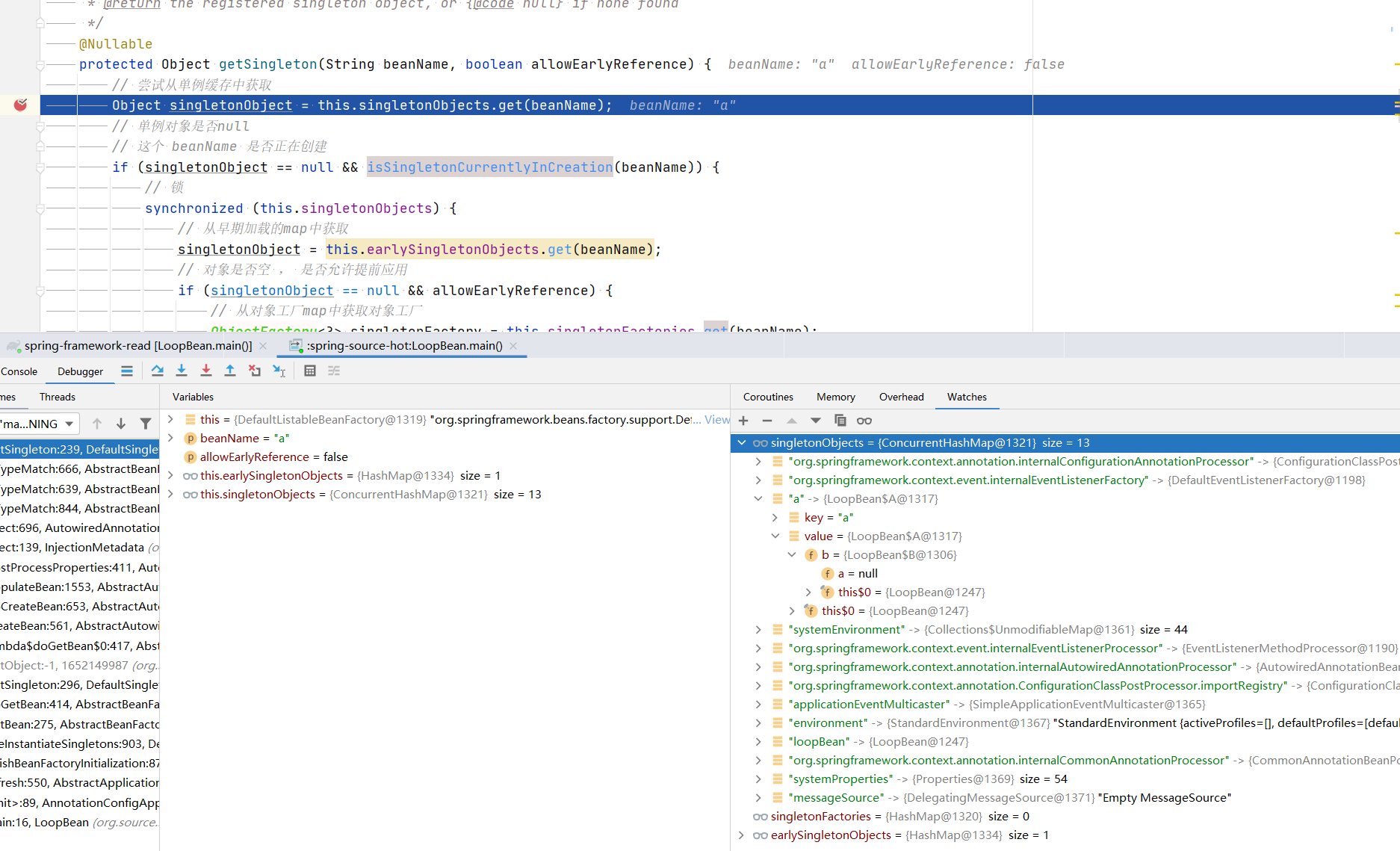1400x851 pixels.
Task: Toggle the glasses icon in Watches toolbar
Action: [864, 421]
